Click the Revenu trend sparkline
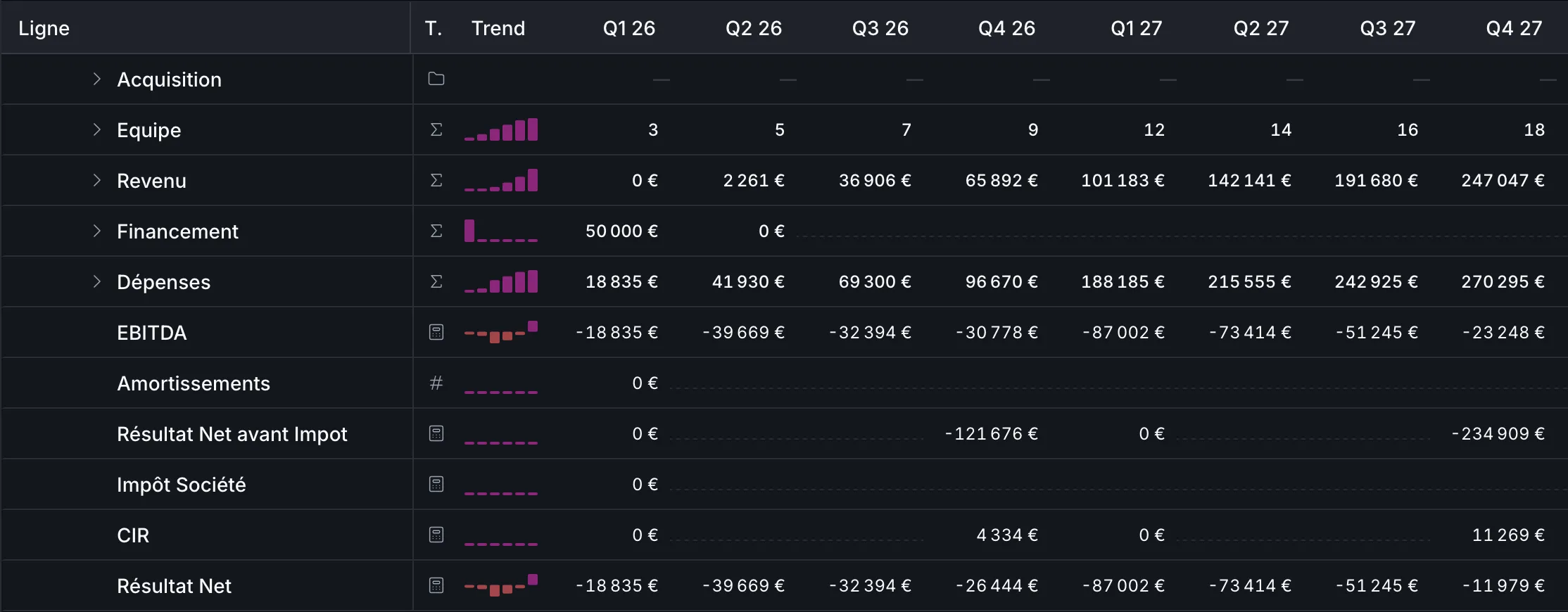The height and width of the screenshot is (612, 1568). click(501, 180)
